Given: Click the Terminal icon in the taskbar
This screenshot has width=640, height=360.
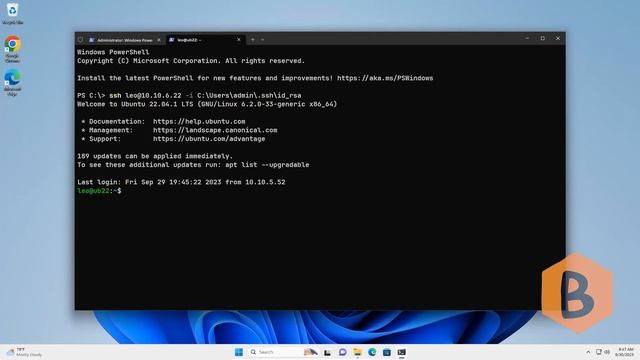Looking at the screenshot, I should 402,352.
